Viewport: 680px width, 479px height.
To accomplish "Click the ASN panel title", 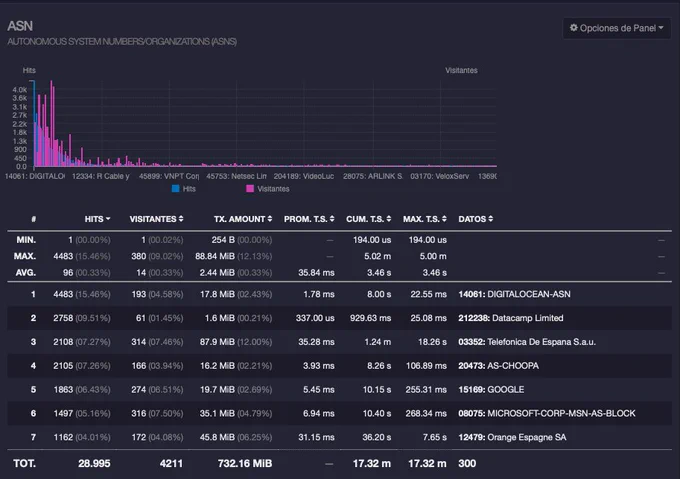I will pyautogui.click(x=20, y=26).
